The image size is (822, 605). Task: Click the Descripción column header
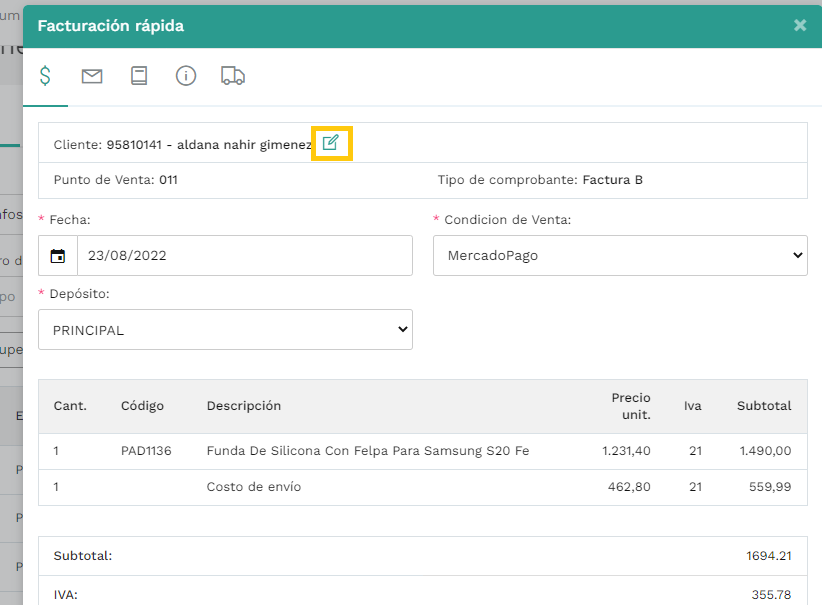click(244, 406)
